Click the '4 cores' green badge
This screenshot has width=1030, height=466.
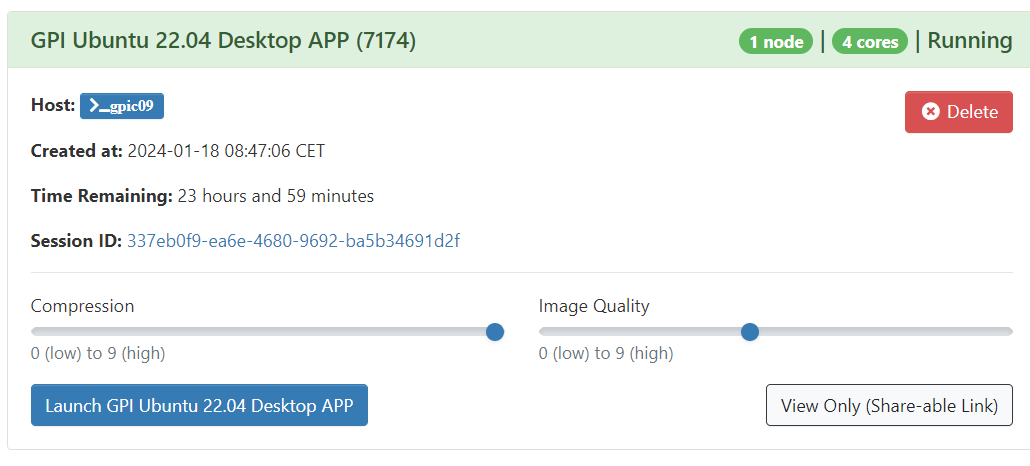[x=869, y=42]
